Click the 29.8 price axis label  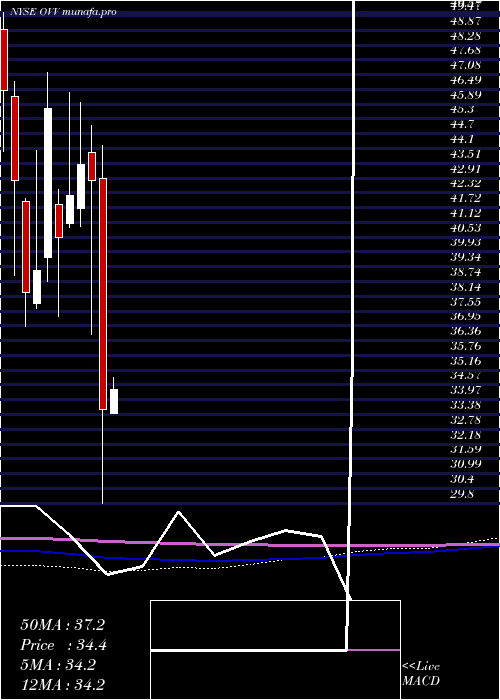pos(463,494)
